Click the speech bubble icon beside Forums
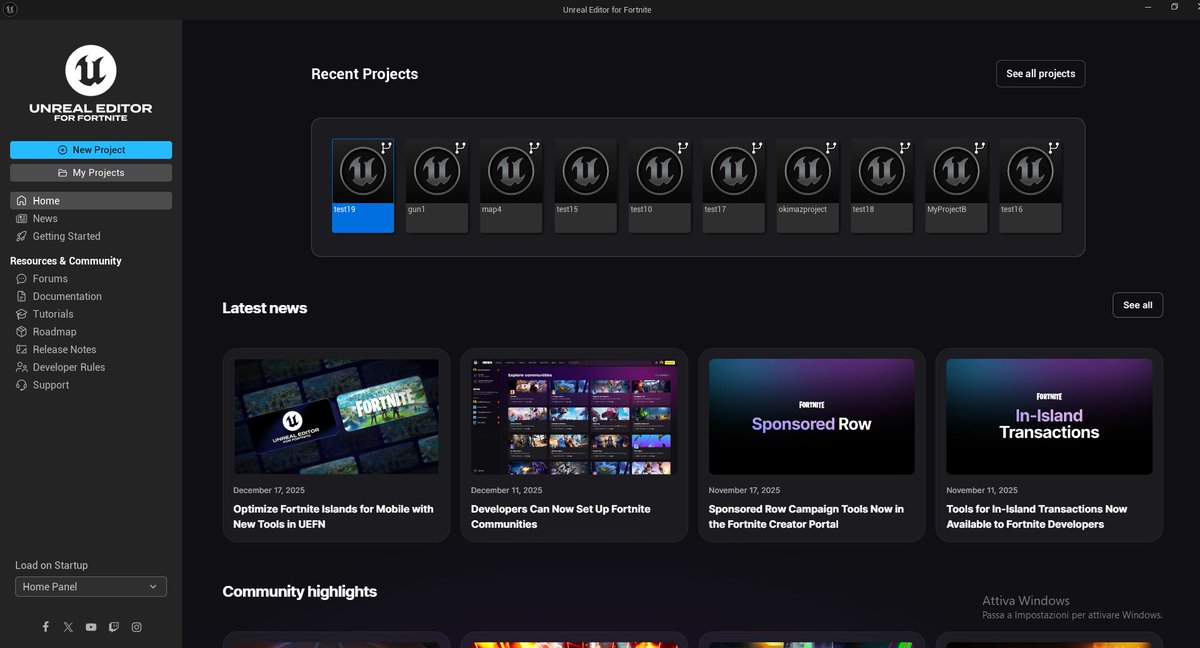The image size is (1200, 648). [x=22, y=279]
